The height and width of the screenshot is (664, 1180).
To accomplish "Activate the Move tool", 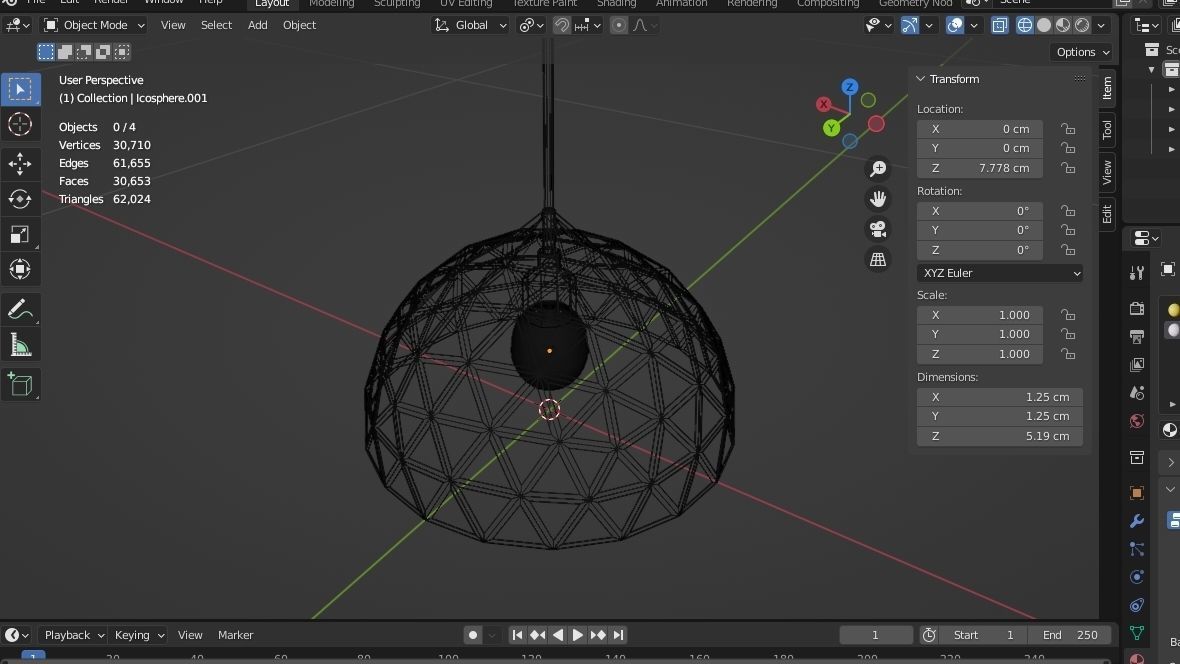I will coord(20,163).
